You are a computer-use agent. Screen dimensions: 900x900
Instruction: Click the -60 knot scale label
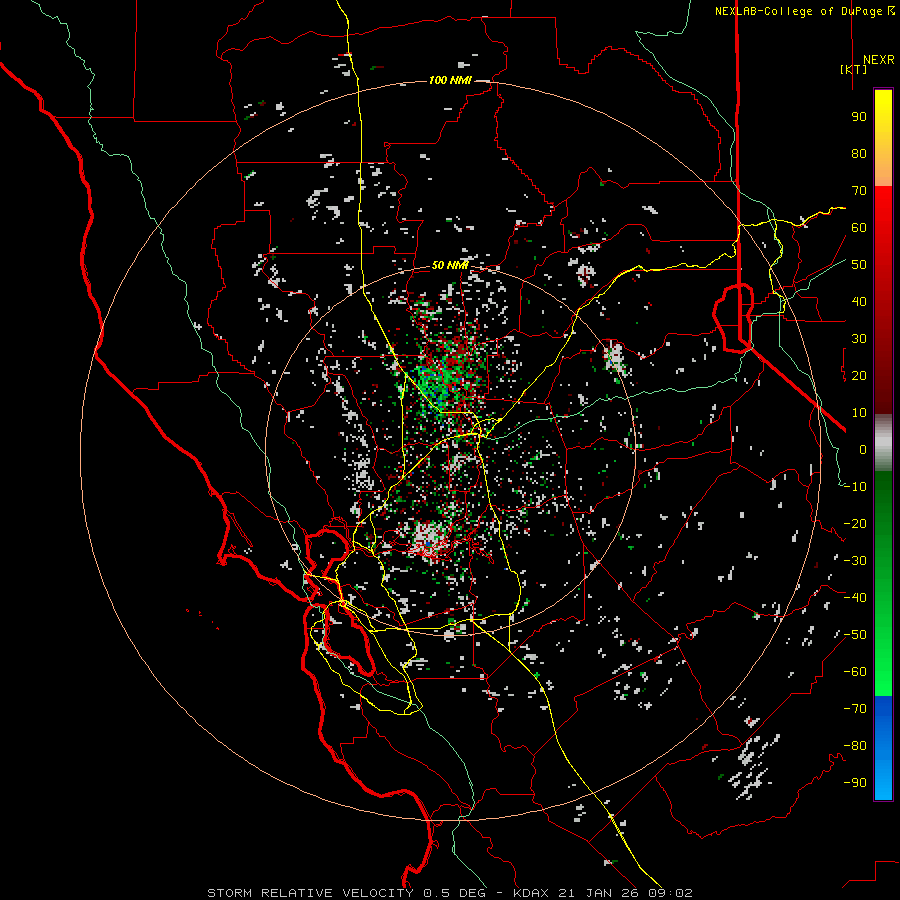click(855, 672)
